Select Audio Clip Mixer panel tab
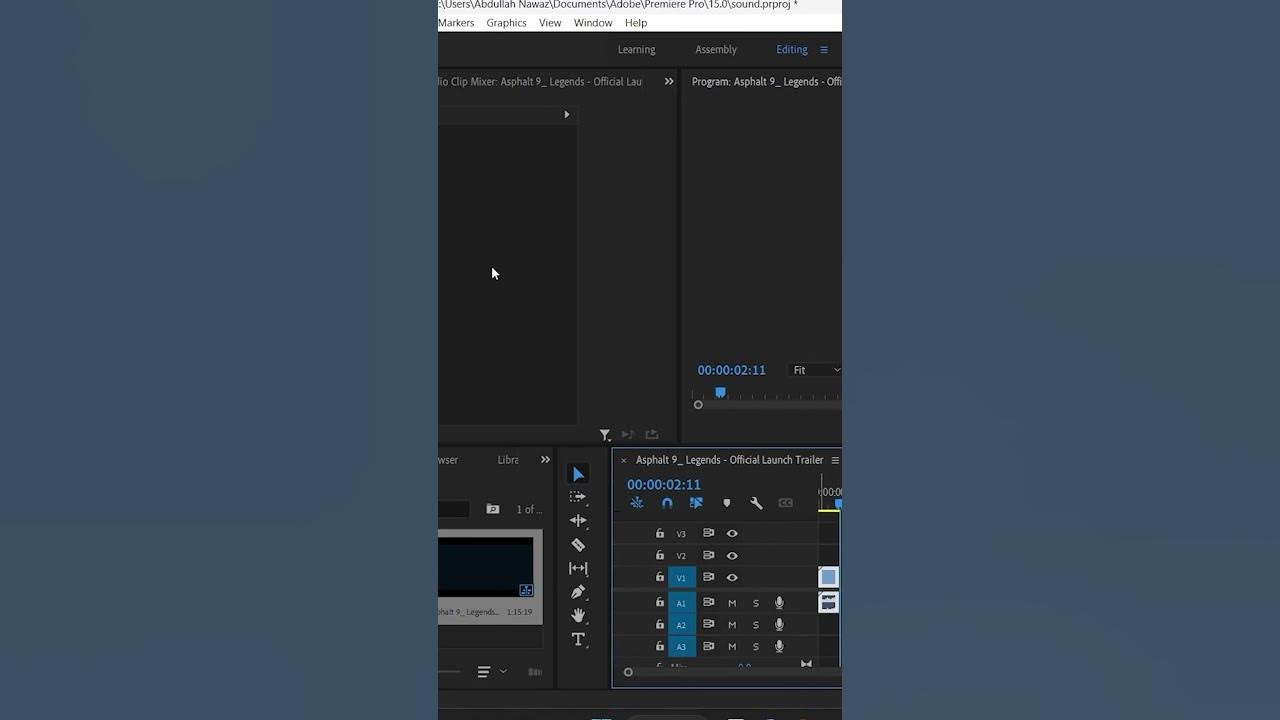The height and width of the screenshot is (720, 1280). click(x=540, y=82)
